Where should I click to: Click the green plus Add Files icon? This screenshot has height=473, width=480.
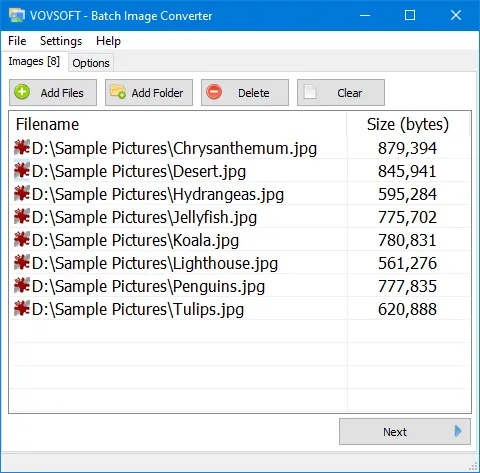pyautogui.click(x=22, y=92)
